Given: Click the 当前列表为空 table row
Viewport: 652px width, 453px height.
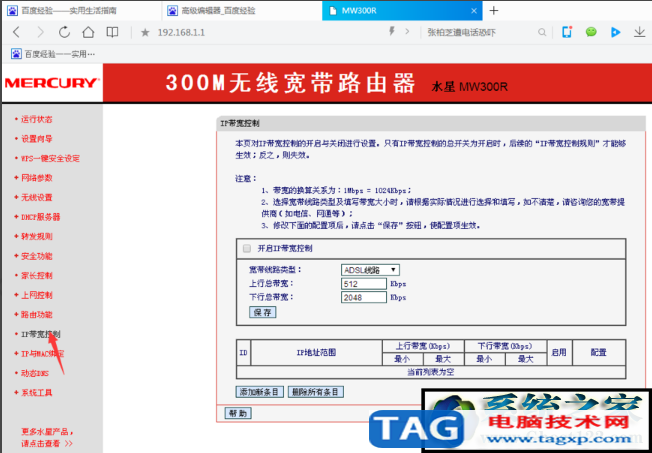Looking at the screenshot, I should coord(430,372).
